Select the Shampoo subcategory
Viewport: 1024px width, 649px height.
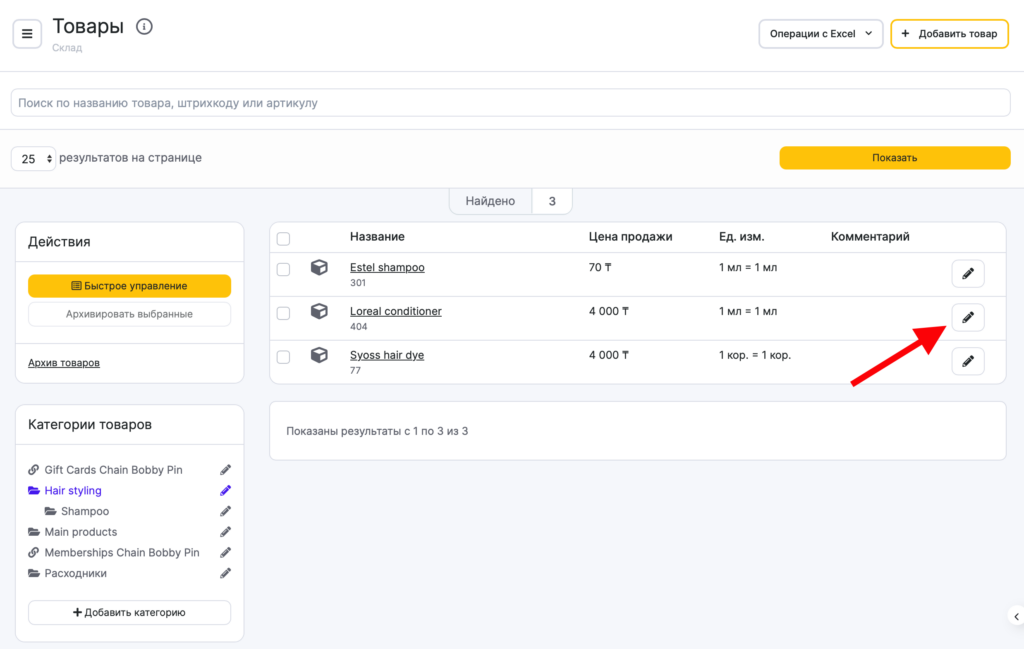85,512
